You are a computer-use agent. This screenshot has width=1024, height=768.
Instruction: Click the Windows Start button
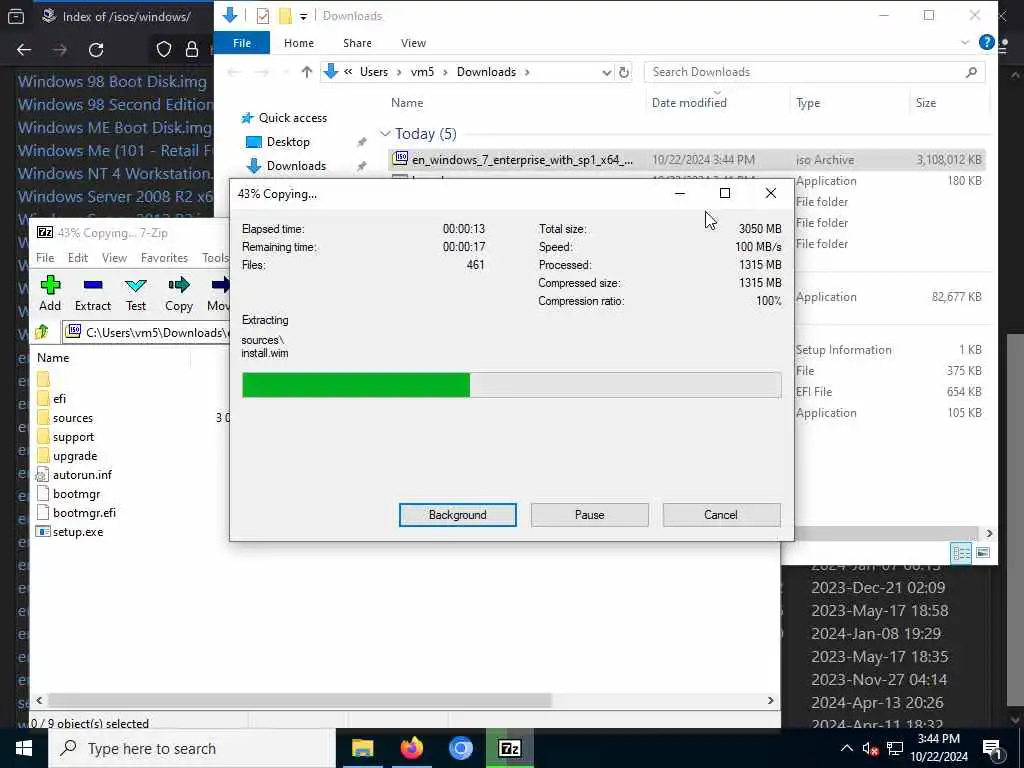click(x=24, y=748)
